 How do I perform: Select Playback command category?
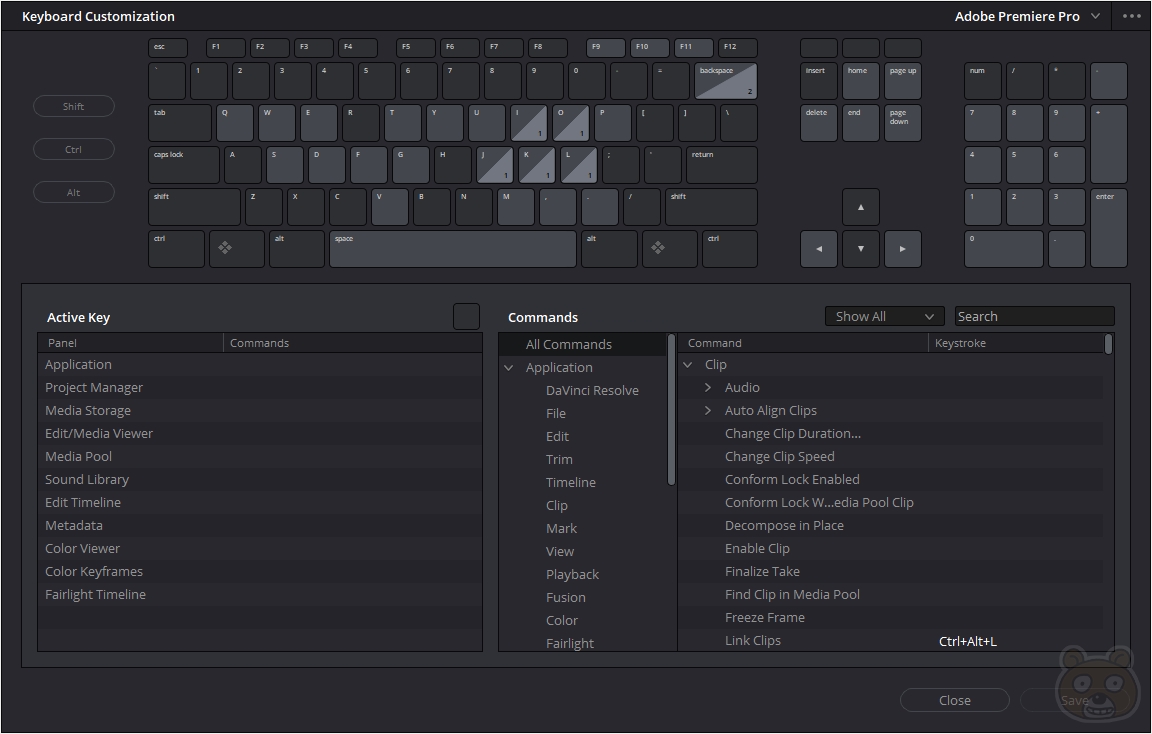pyautogui.click(x=572, y=575)
